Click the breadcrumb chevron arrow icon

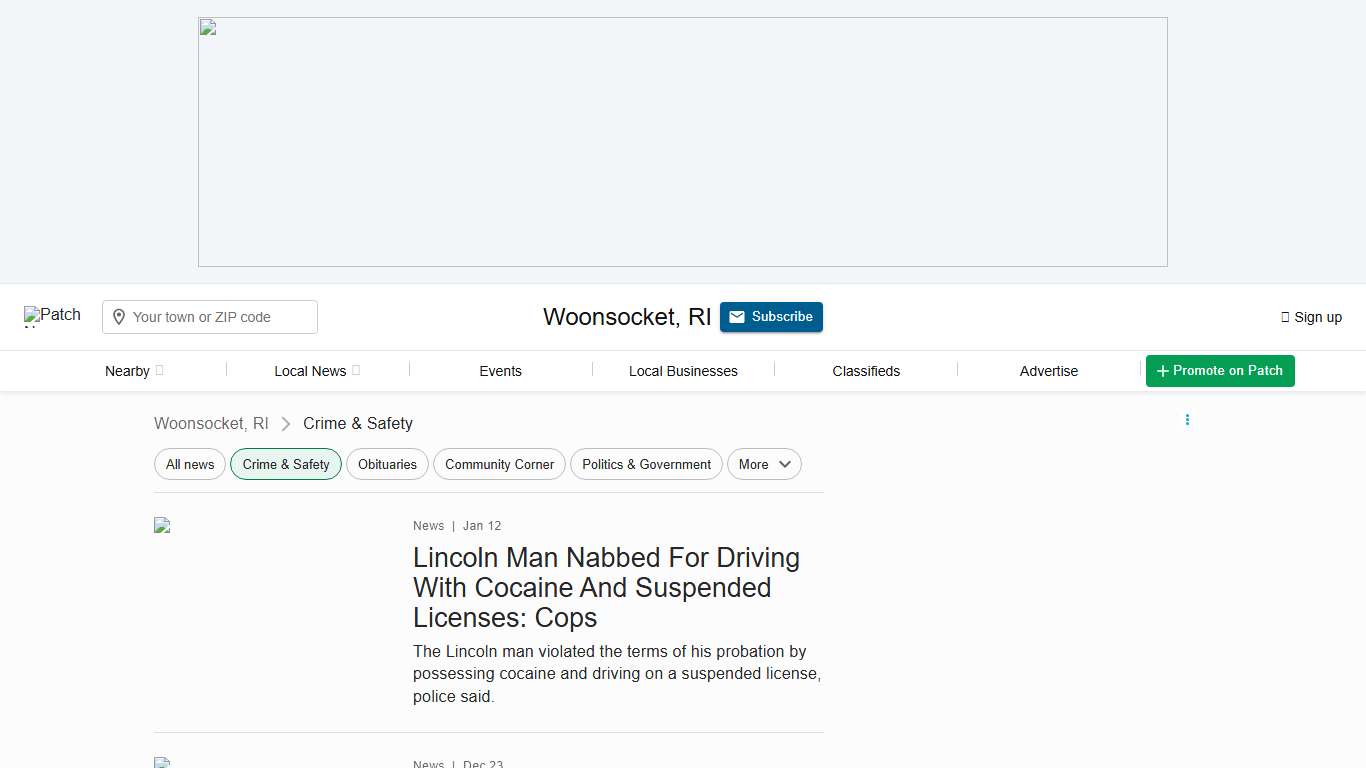click(x=286, y=424)
